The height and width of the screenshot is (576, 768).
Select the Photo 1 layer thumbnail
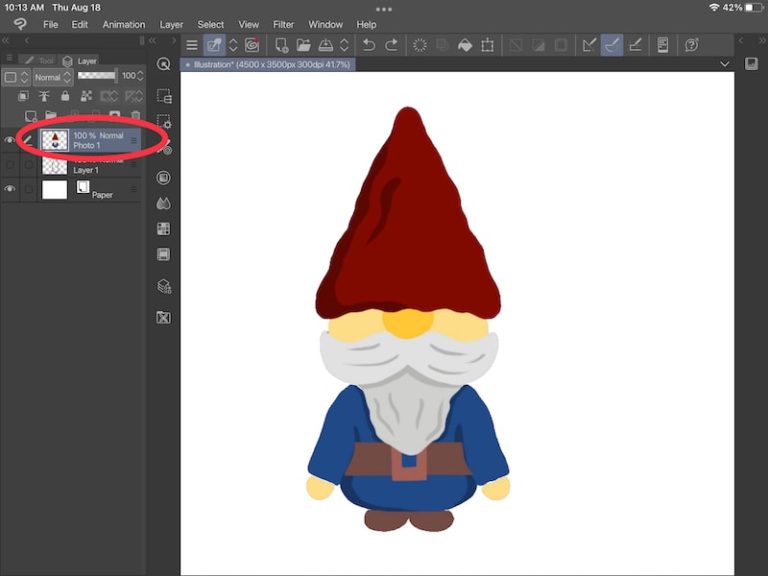[x=54, y=140]
